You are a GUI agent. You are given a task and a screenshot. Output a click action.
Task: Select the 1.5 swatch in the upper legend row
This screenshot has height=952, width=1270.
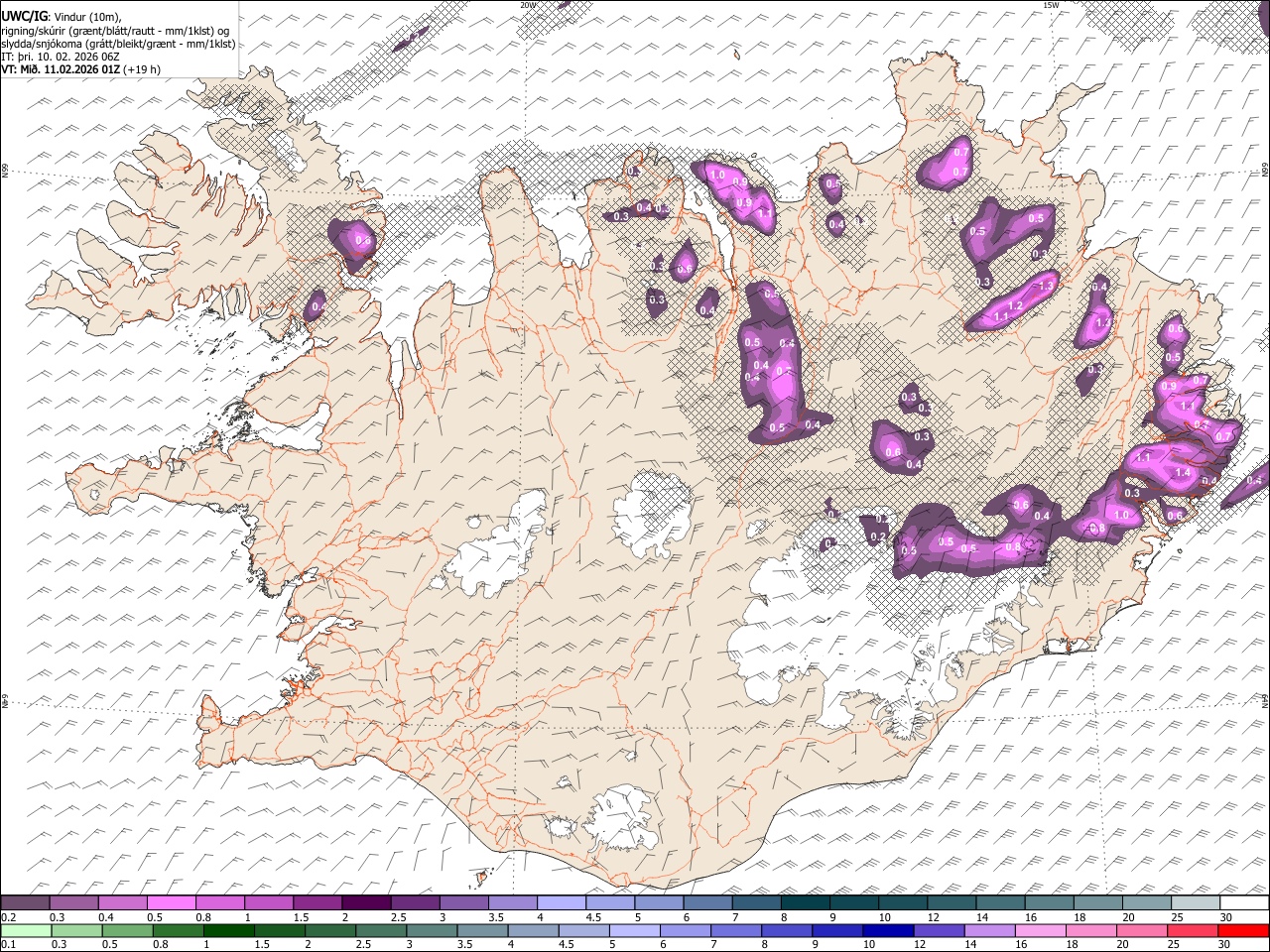(x=317, y=903)
